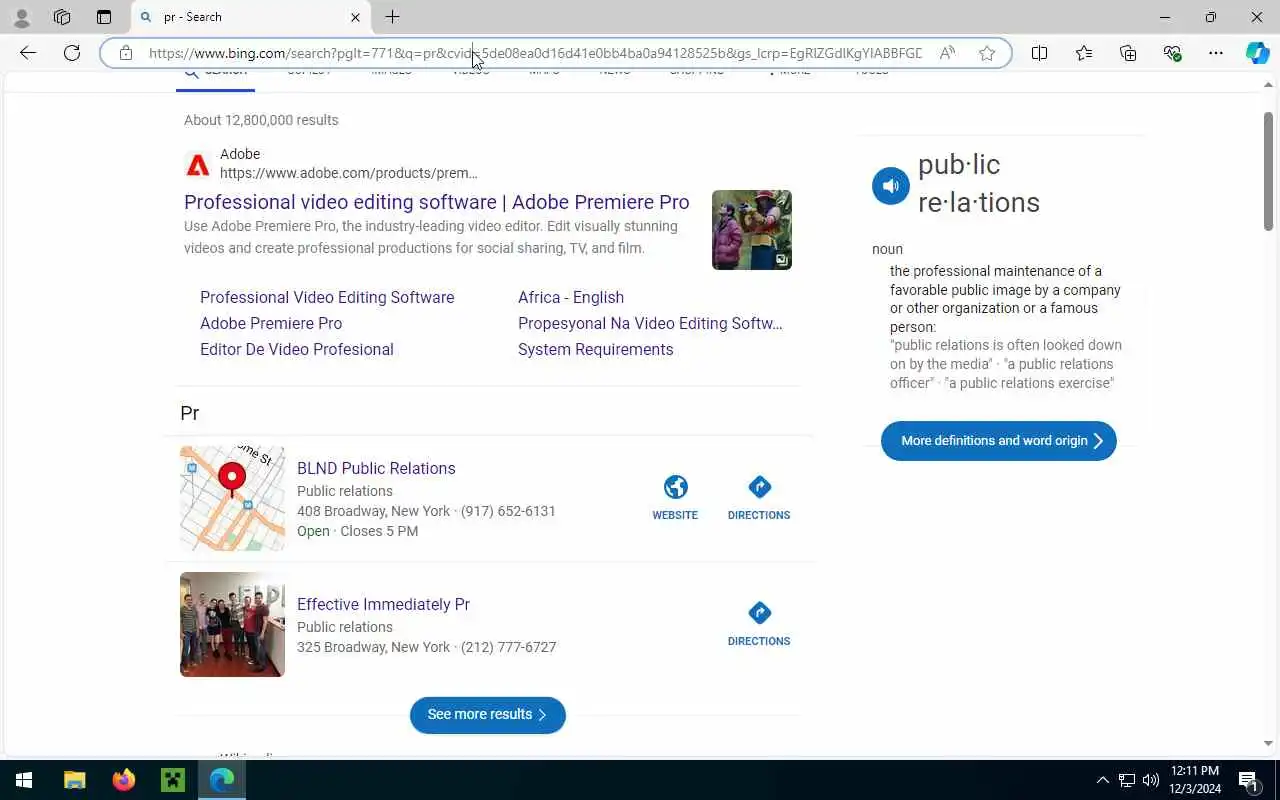1280x800 pixels.
Task: View site information via the lock icon
Action: click(x=125, y=53)
